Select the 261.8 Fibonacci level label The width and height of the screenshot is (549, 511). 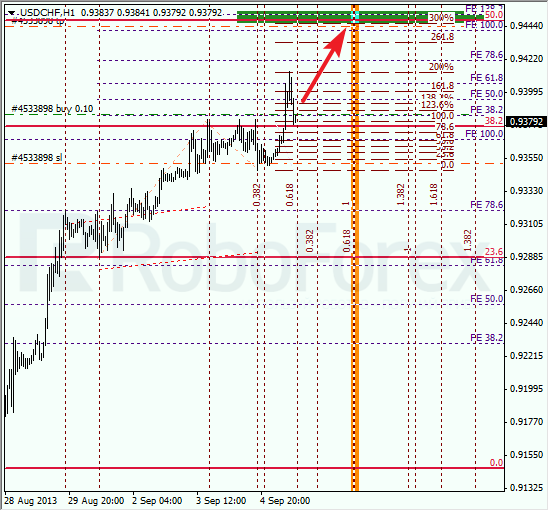442,37
